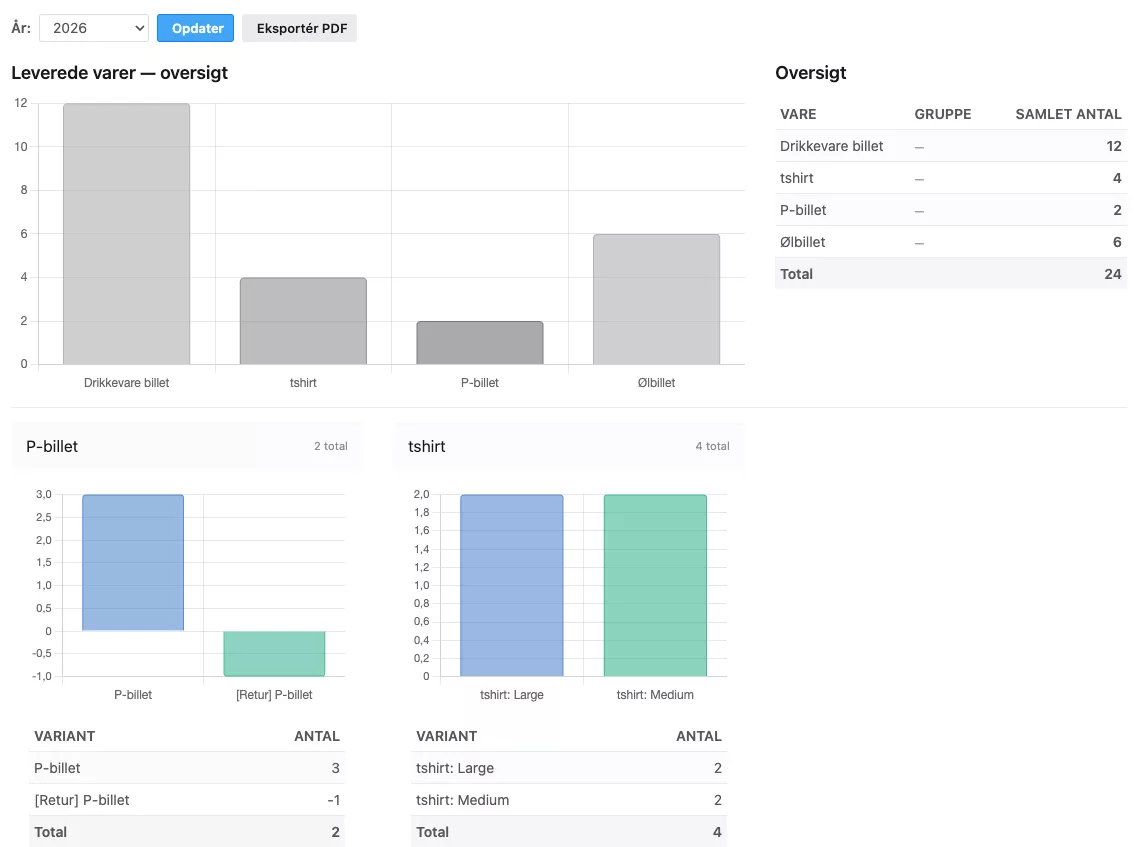Click the 'Leverede varer — oversigt' heading
Image resolution: width=1141 pixels, height=847 pixels.
point(119,73)
